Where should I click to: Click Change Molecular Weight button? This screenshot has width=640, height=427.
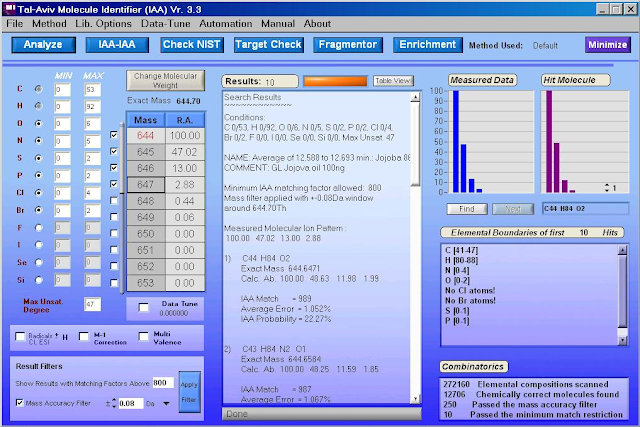[165, 80]
